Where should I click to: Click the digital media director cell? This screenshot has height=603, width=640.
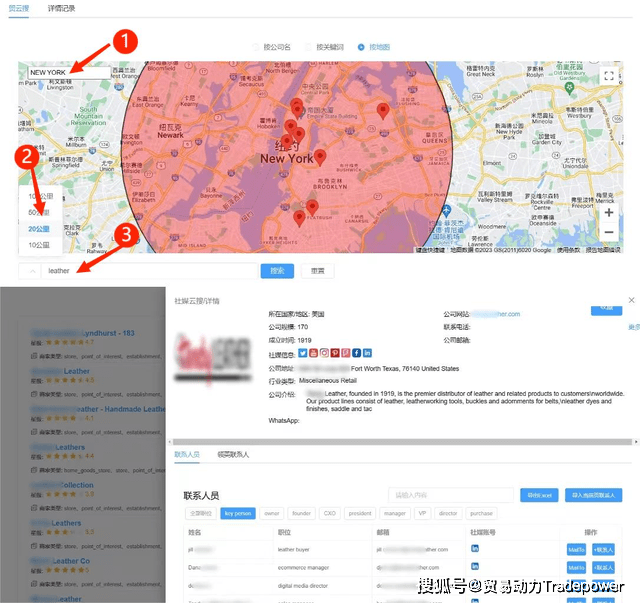303,585
